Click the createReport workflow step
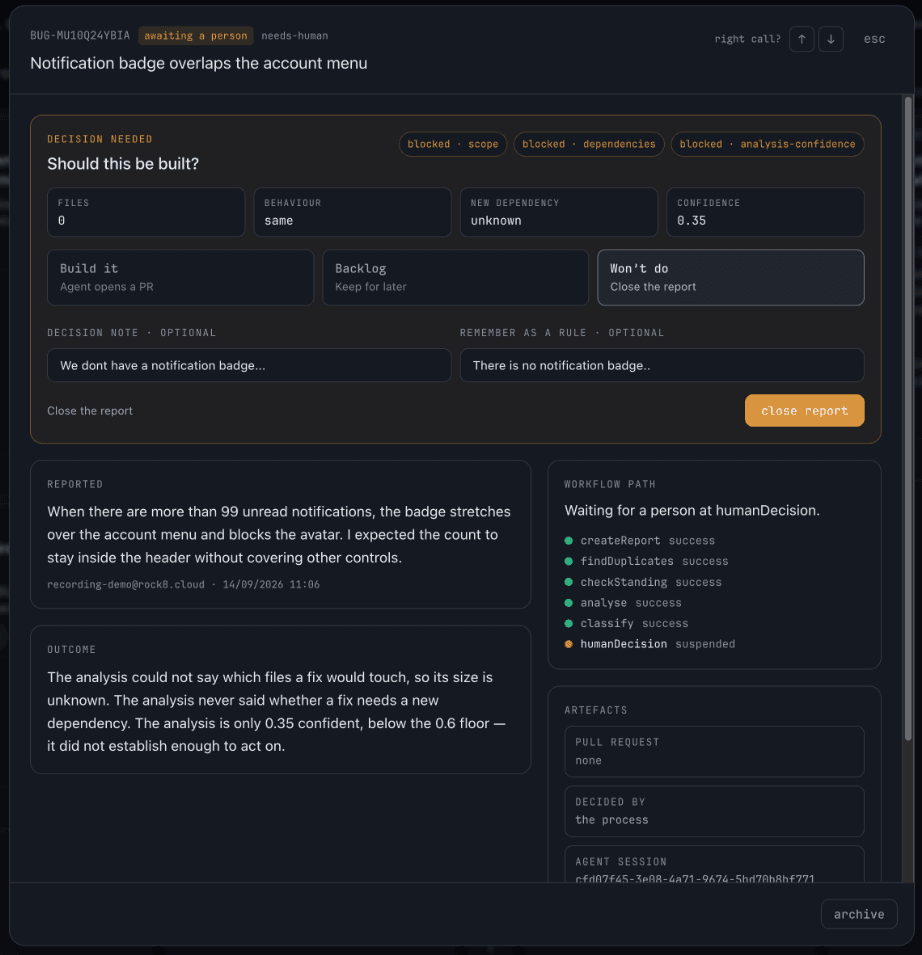Viewport: 922px width, 955px height. 639,541
